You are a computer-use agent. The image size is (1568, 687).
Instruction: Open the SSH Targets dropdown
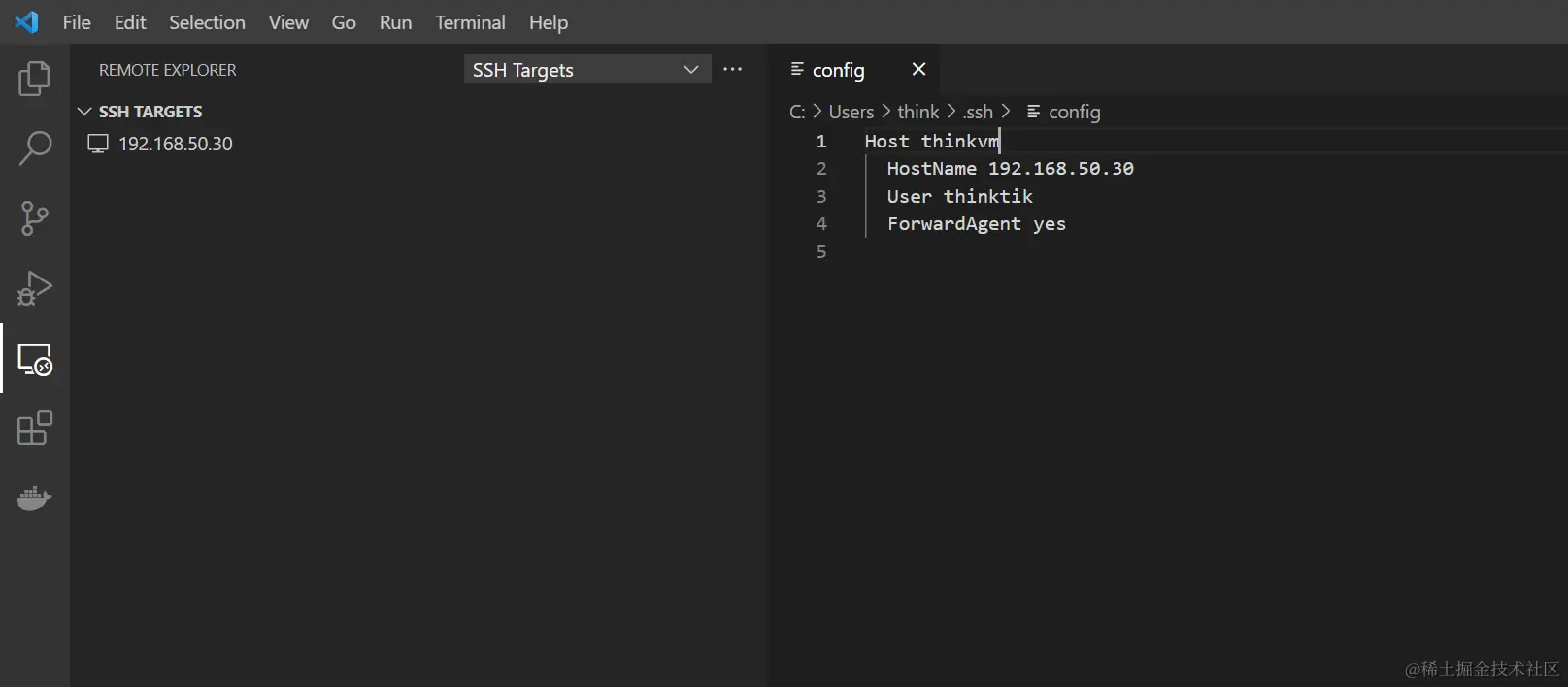587,69
